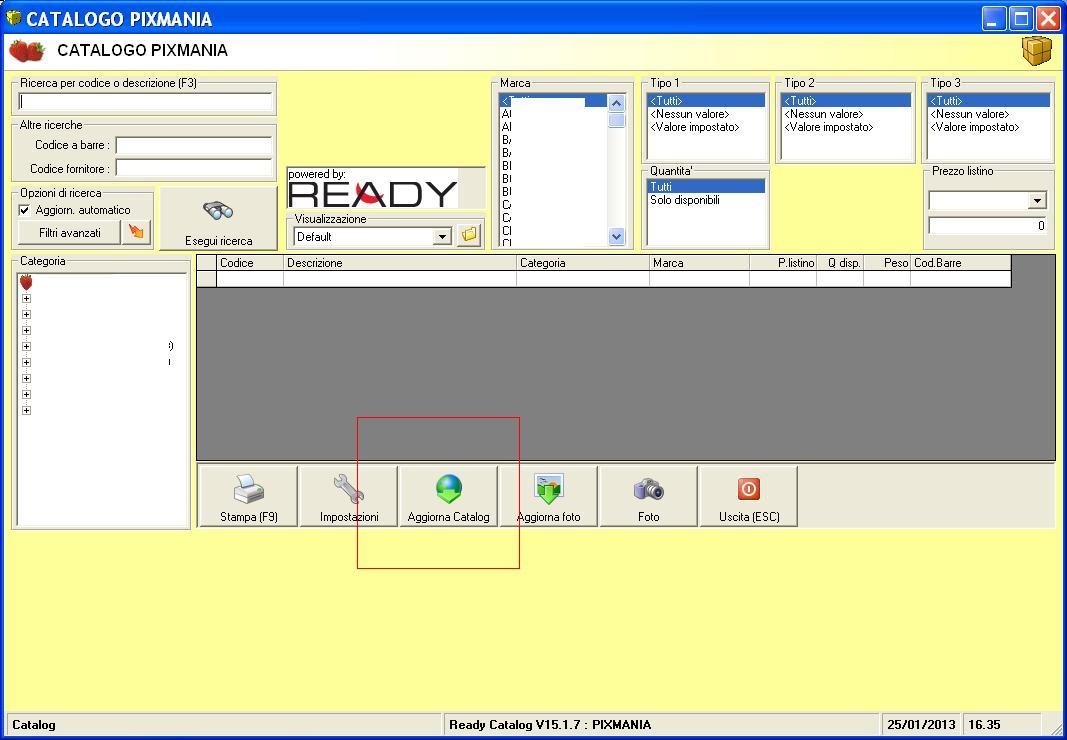Select <Tutti> in Tipo 3 list

pyautogui.click(x=989, y=101)
